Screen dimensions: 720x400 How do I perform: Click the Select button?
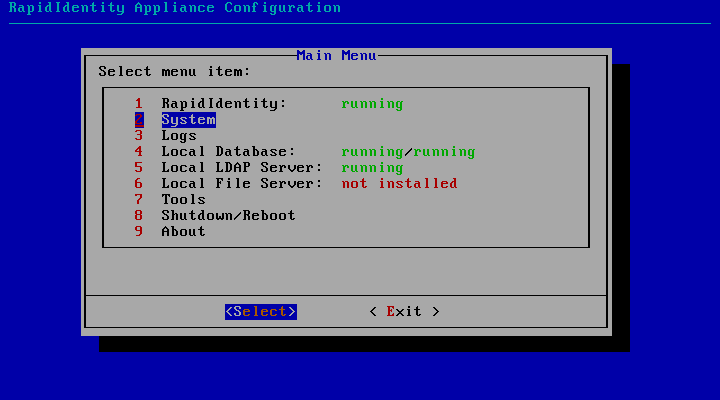(261, 311)
